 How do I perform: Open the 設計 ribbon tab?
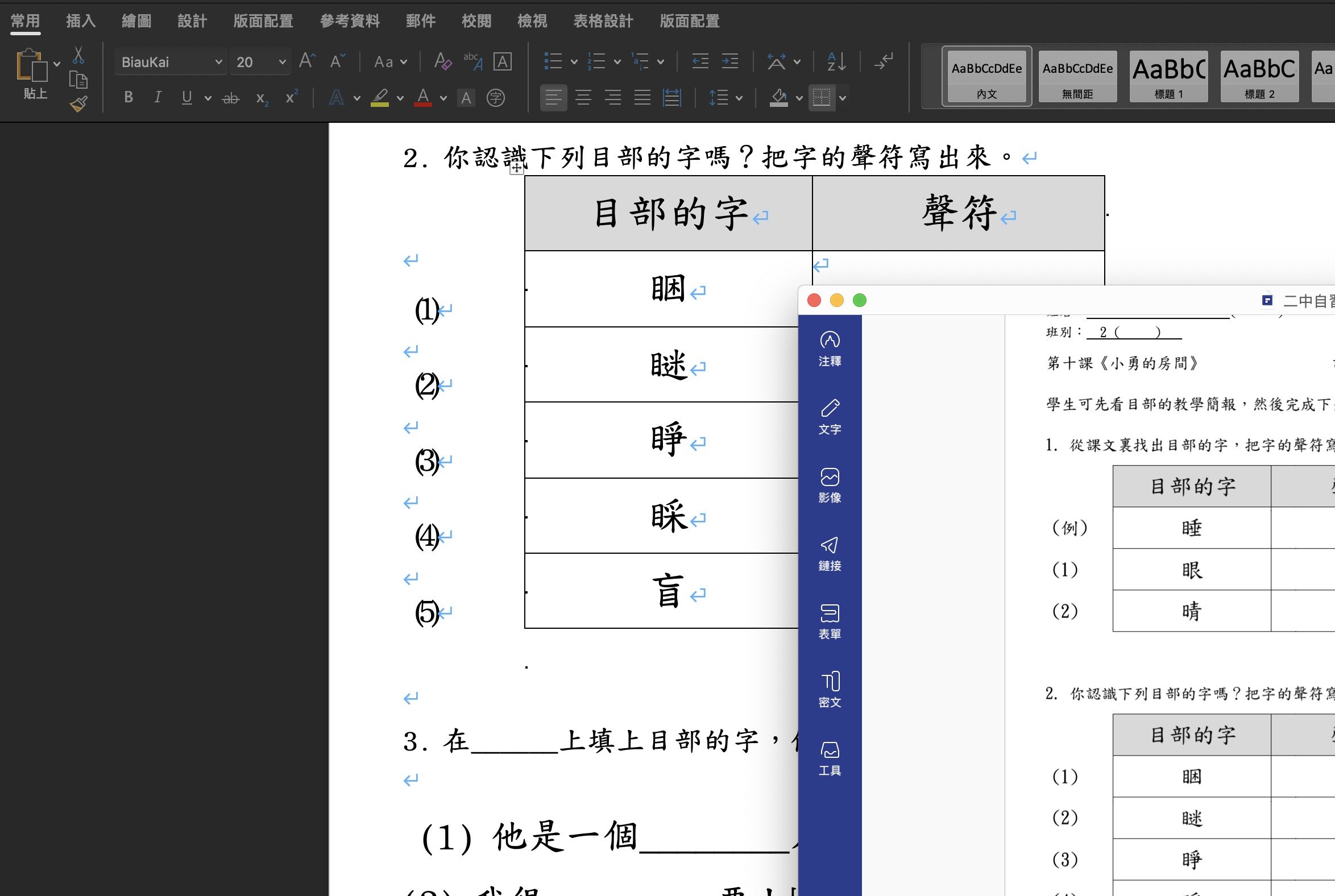[192, 21]
